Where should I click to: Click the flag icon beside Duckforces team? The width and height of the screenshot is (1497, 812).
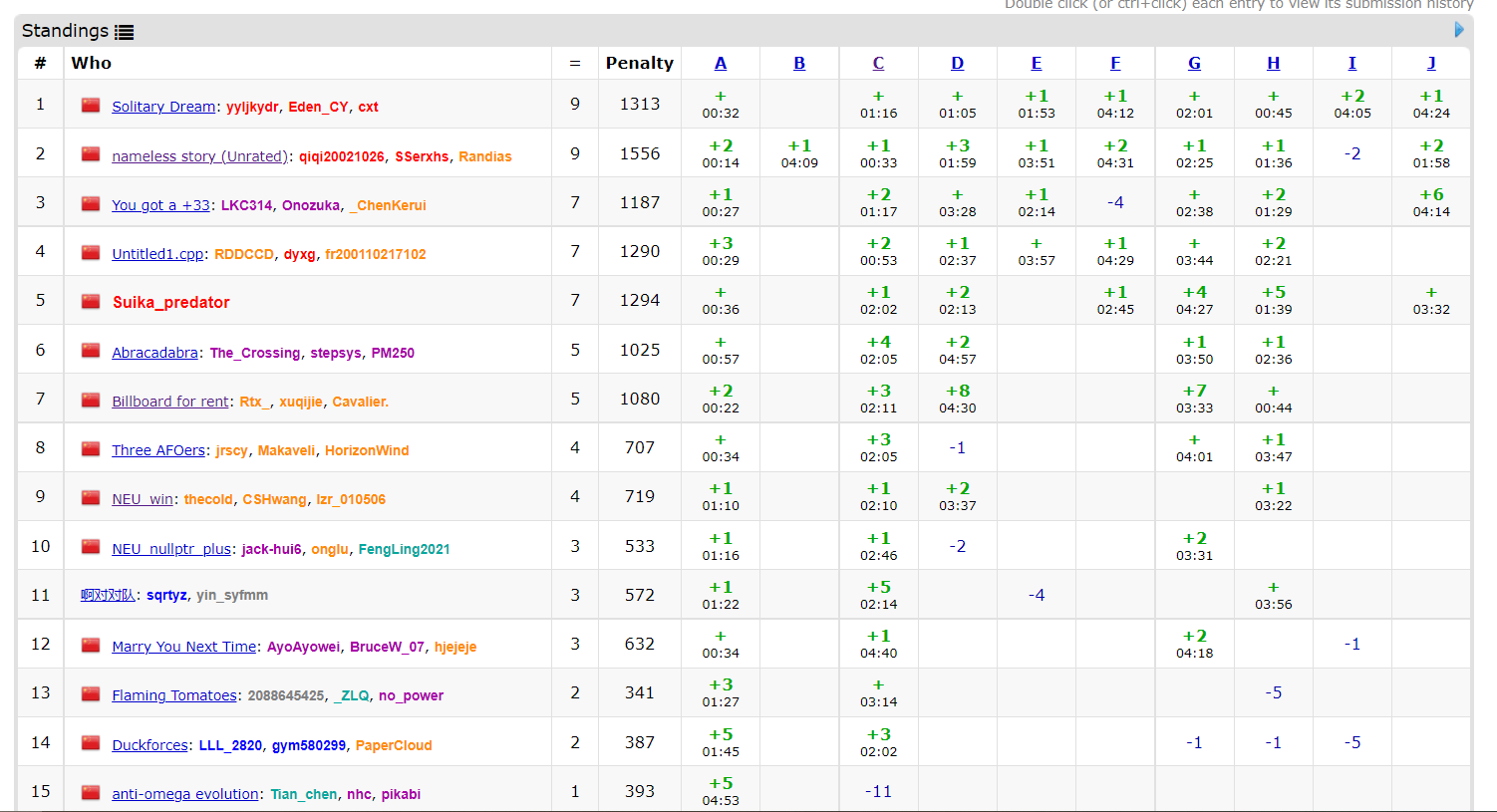tap(91, 743)
